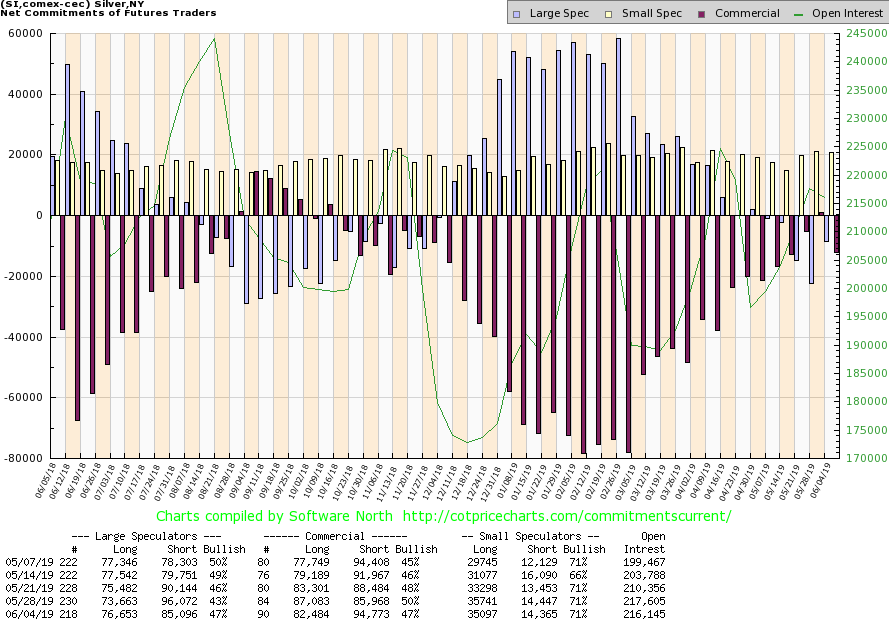889x620 pixels.
Task: Click the 60000 label on left axis
Action: [23, 33]
